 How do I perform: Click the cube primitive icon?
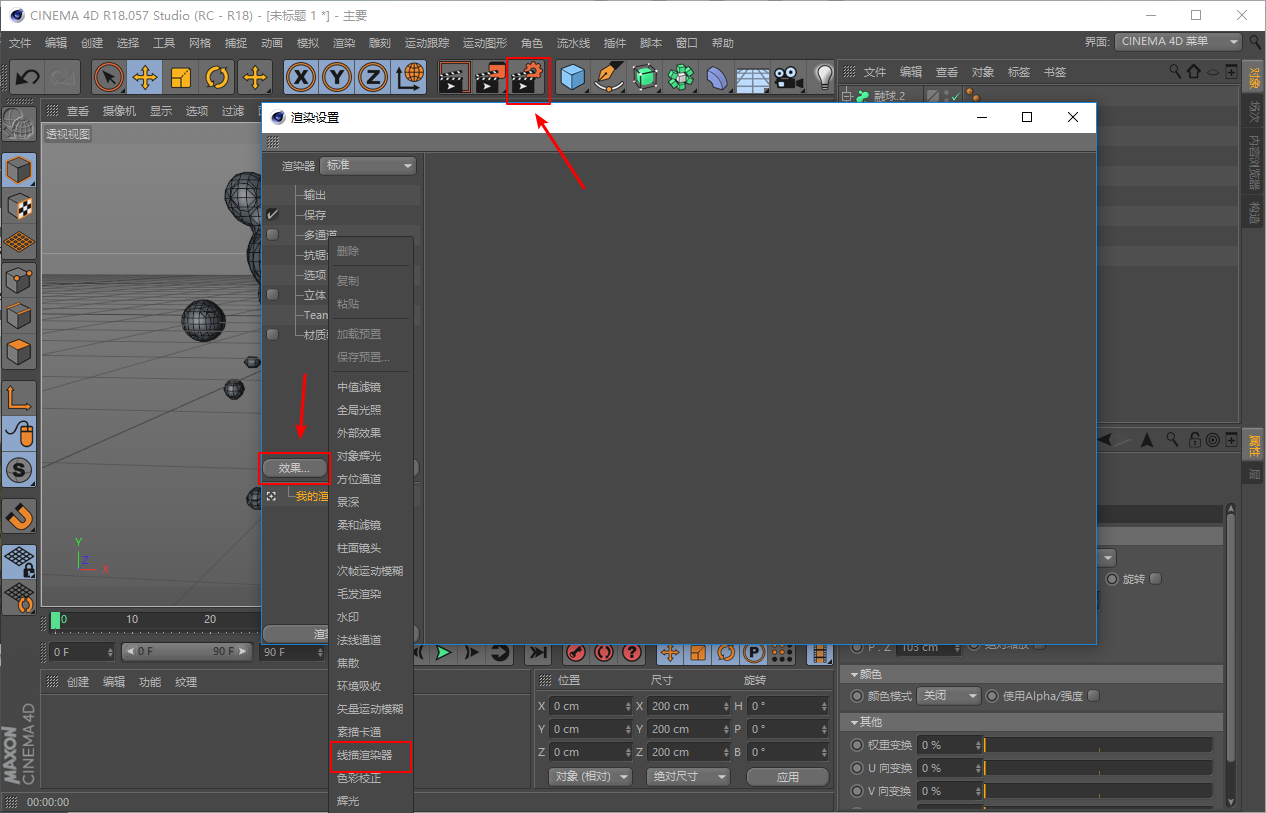tap(573, 77)
